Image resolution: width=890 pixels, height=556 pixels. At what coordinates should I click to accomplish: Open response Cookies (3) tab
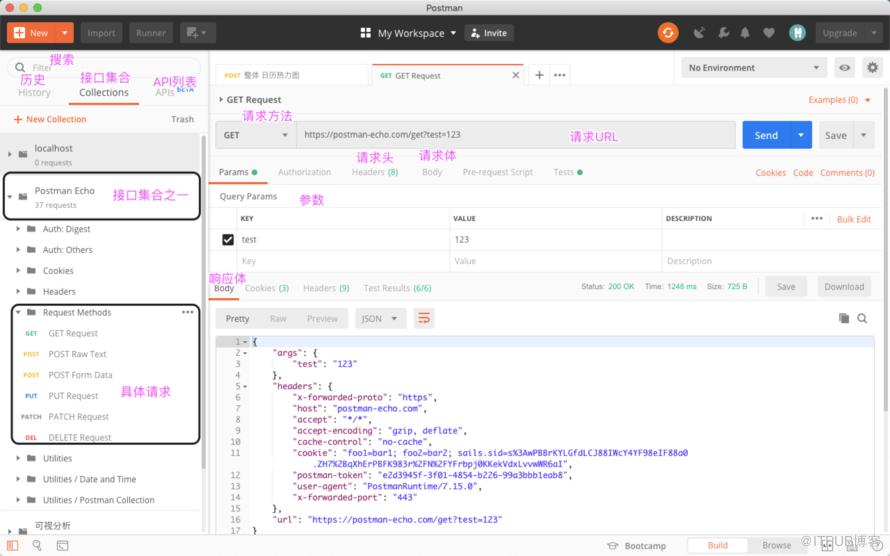267,288
